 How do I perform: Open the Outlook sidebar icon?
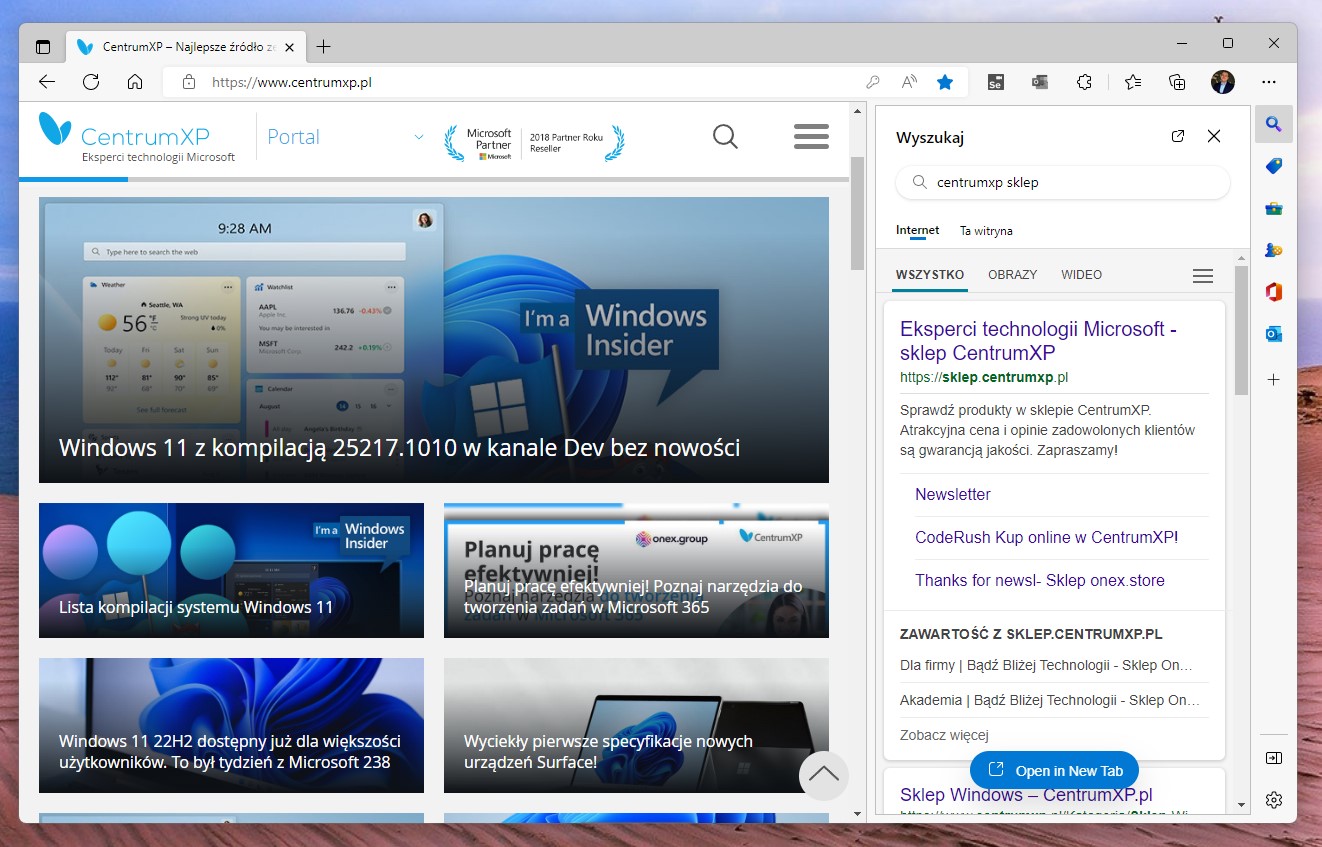(x=1273, y=334)
